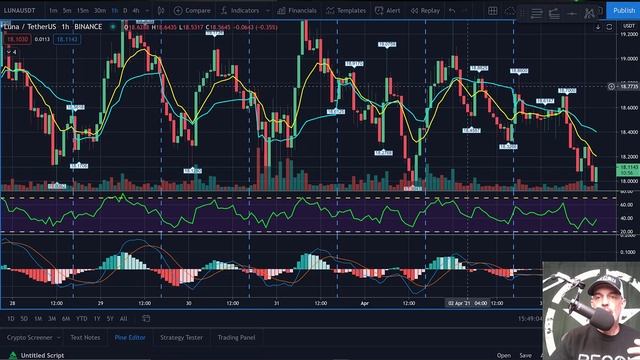
Task: Open USDT currency selector on price scale
Action: [x=628, y=26]
